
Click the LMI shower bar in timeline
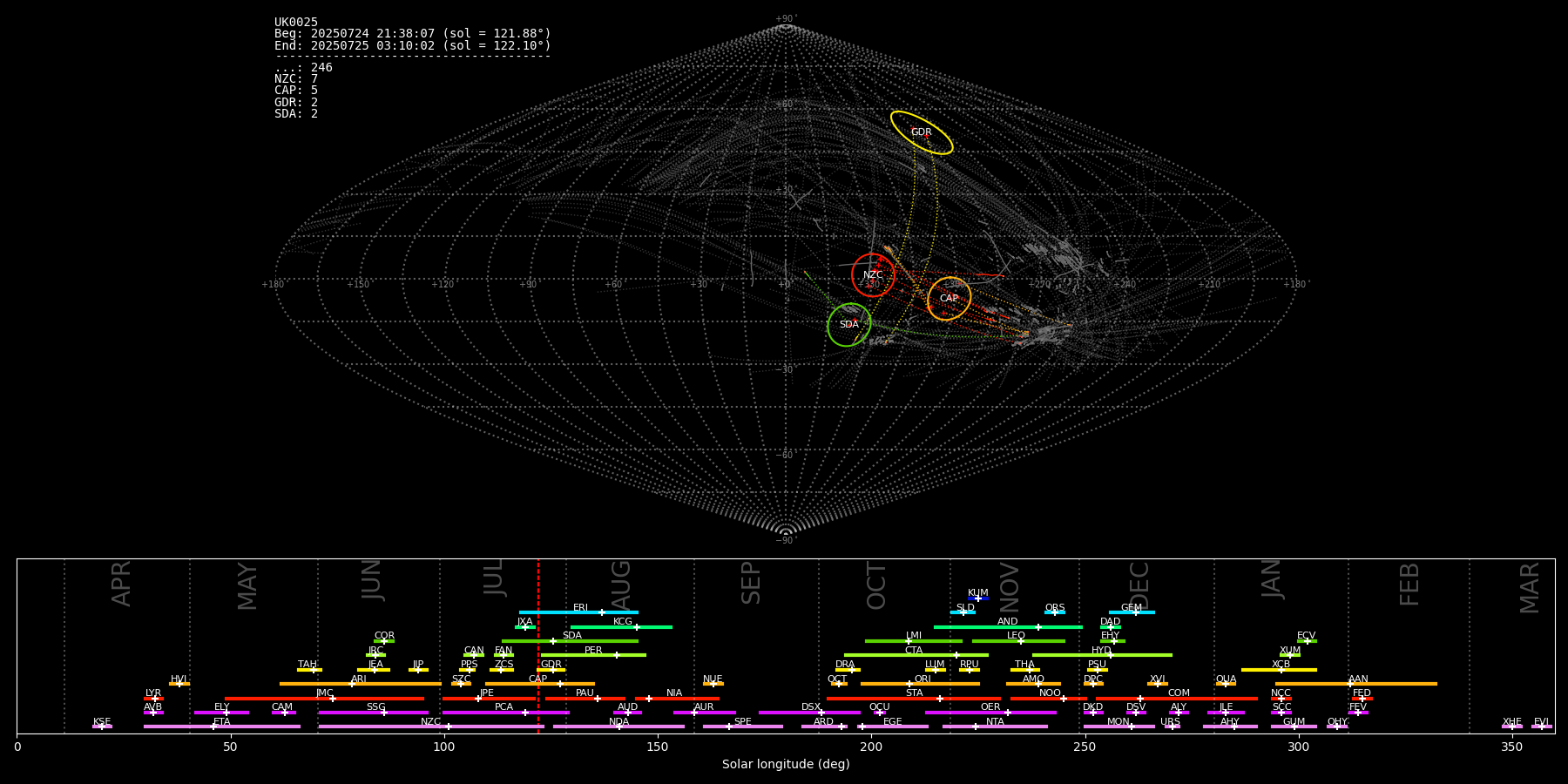[x=914, y=641]
